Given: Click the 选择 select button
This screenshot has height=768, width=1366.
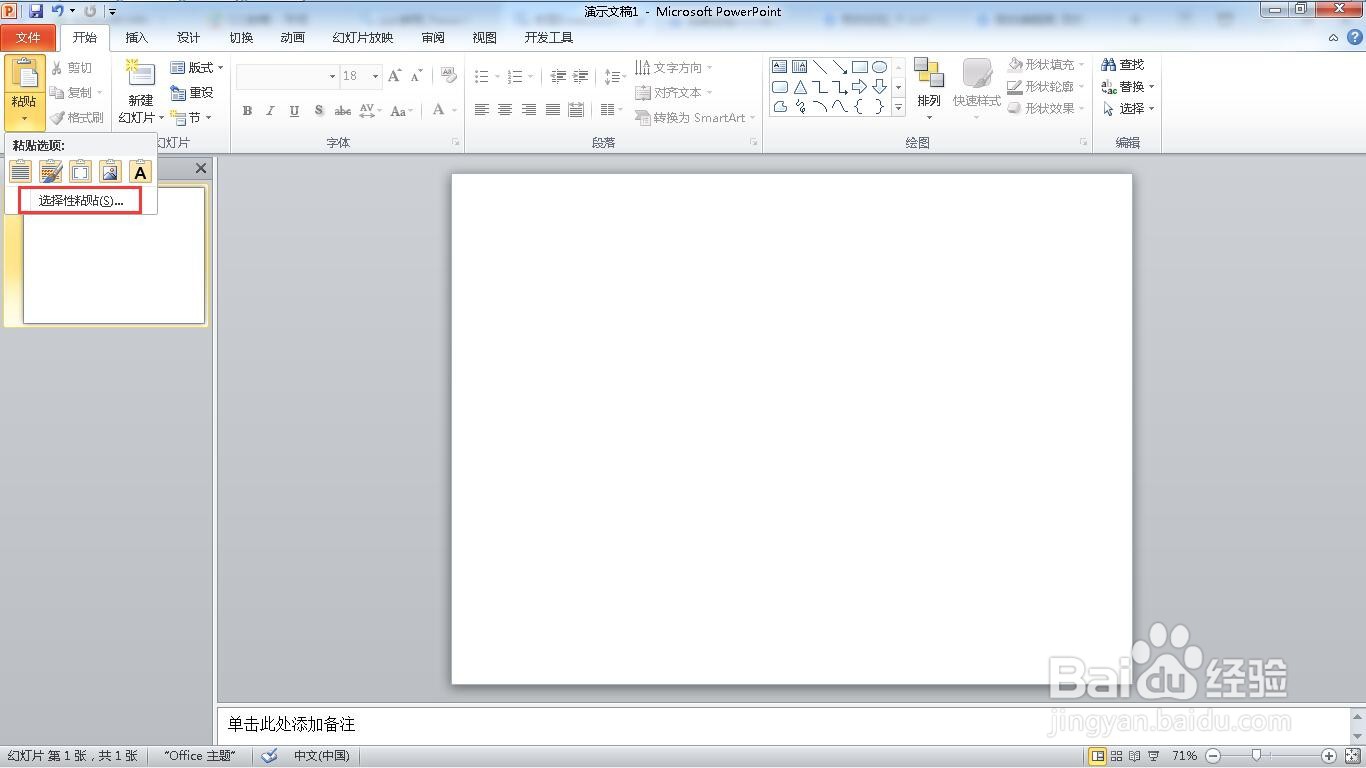Looking at the screenshot, I should pos(1128,108).
